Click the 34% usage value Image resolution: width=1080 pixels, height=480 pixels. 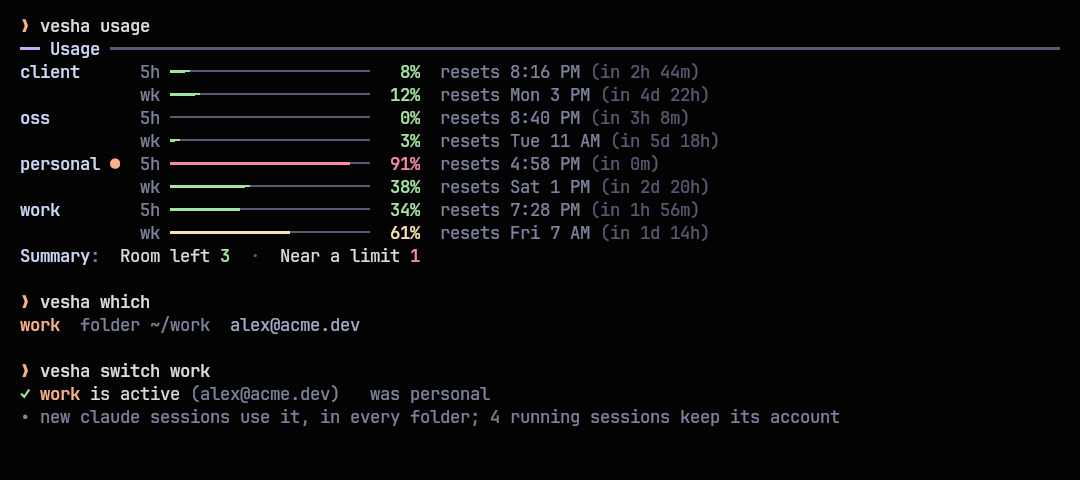coord(406,210)
